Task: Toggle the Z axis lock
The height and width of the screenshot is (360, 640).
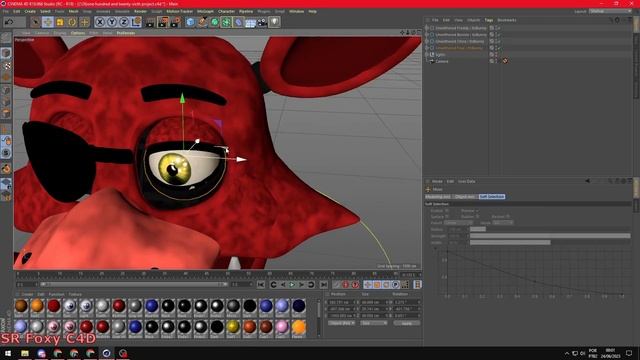Action: click(x=124, y=22)
